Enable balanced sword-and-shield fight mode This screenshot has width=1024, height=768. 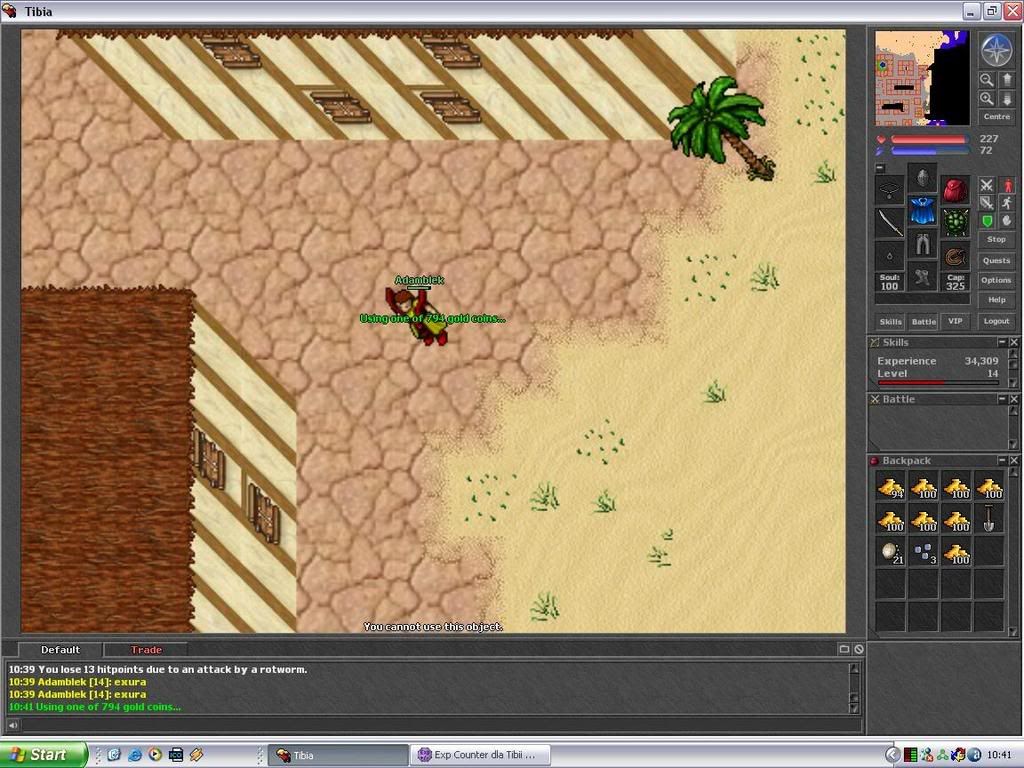click(987, 203)
